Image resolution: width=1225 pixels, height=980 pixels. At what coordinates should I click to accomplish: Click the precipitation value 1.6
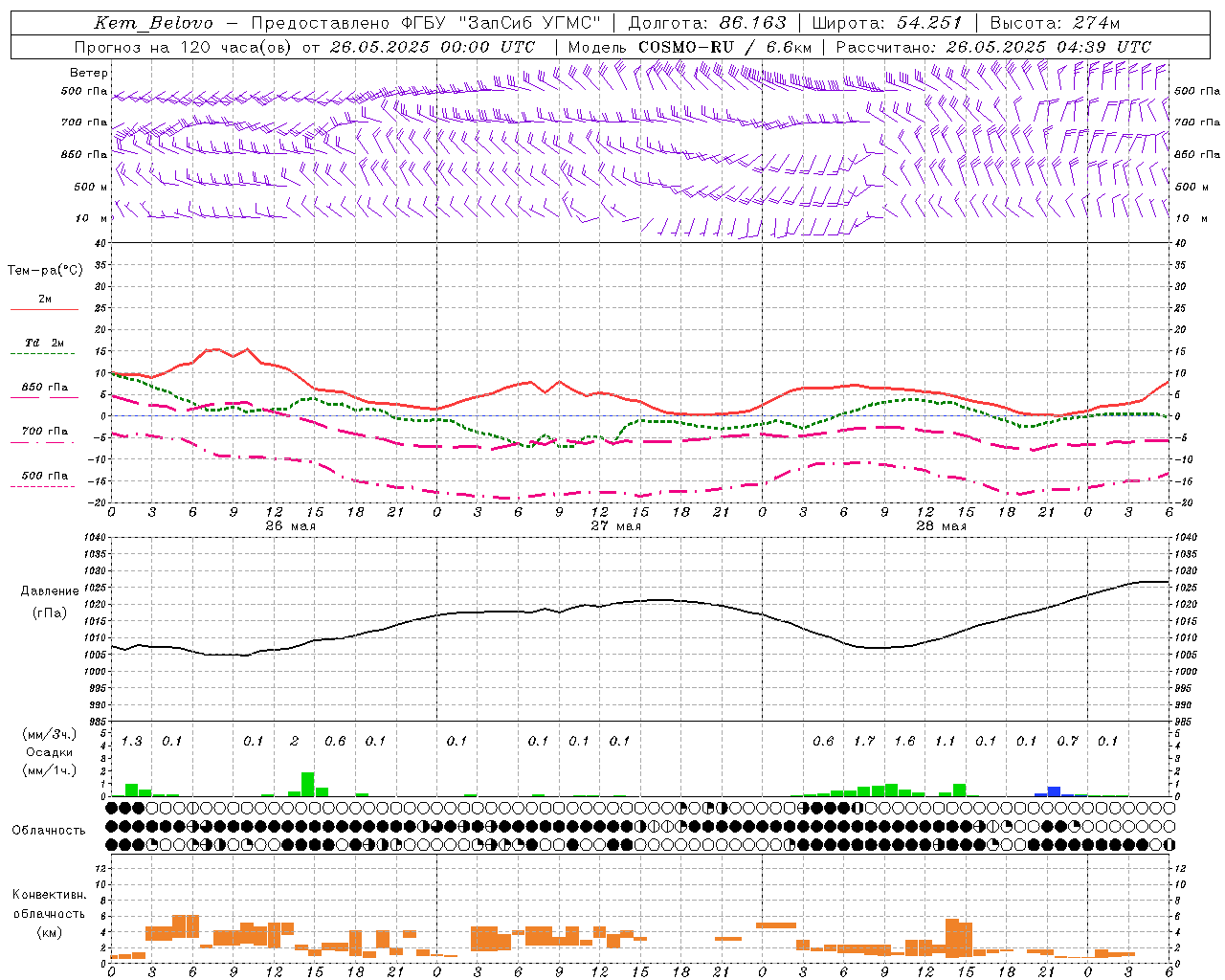tap(903, 741)
